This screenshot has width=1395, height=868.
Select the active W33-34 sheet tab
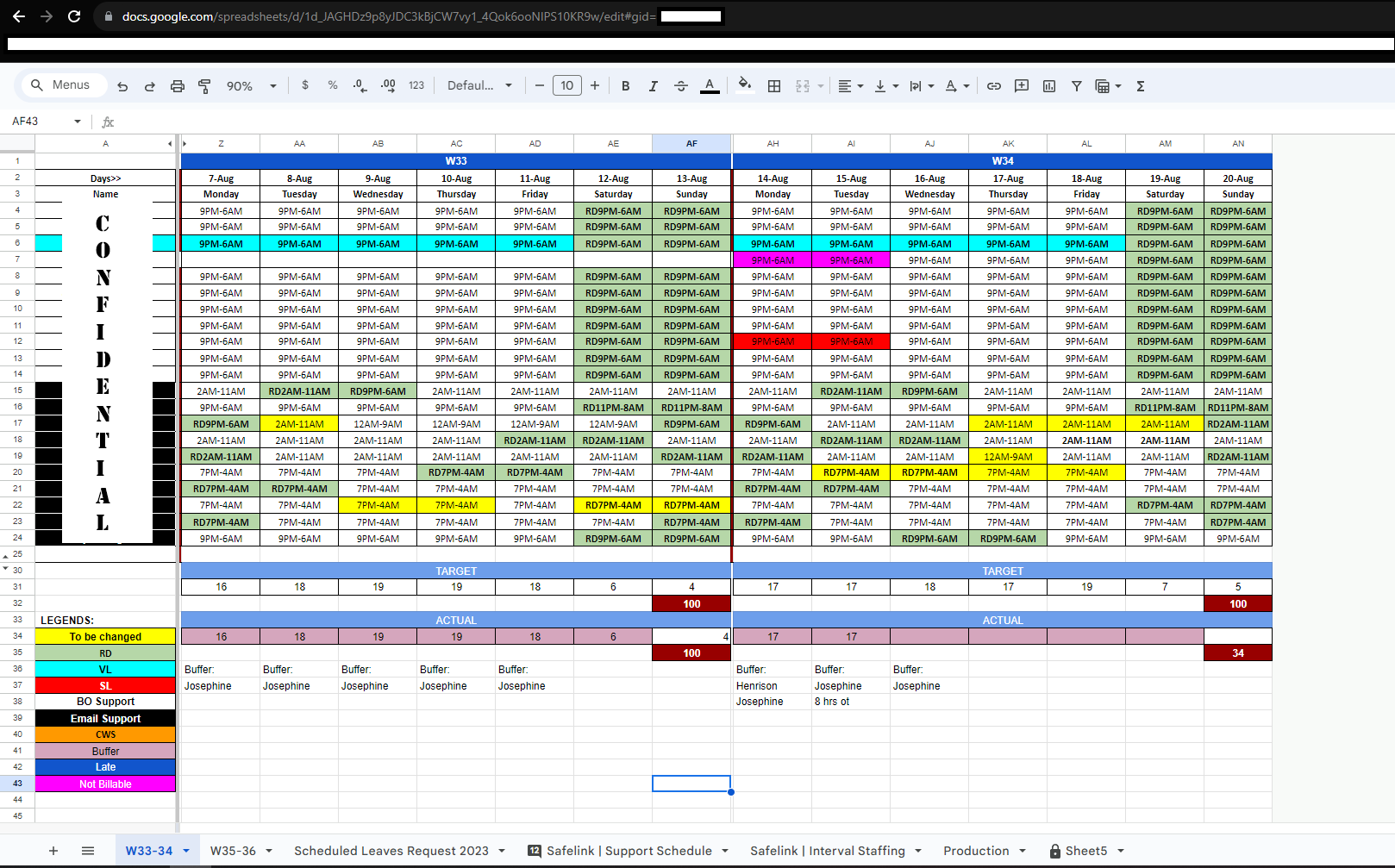tap(149, 851)
